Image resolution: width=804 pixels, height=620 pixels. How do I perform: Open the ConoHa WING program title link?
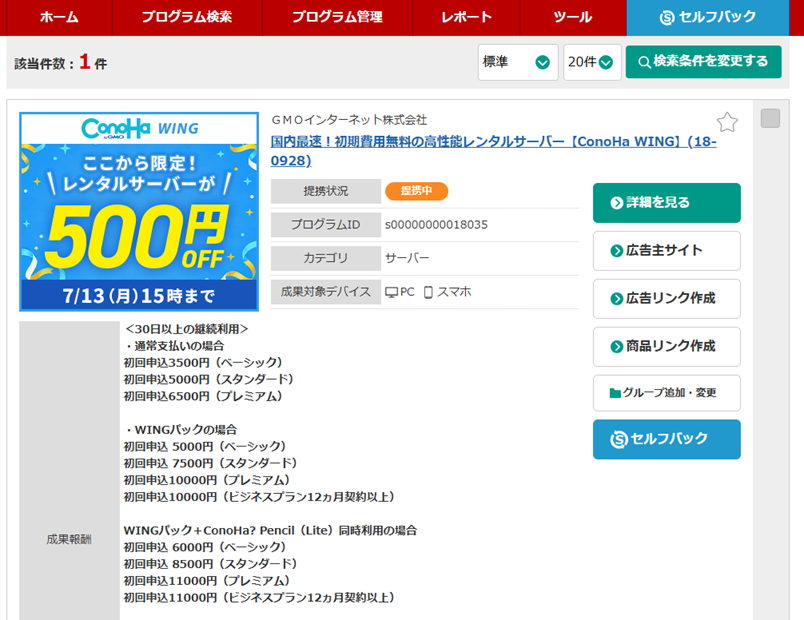[493, 151]
